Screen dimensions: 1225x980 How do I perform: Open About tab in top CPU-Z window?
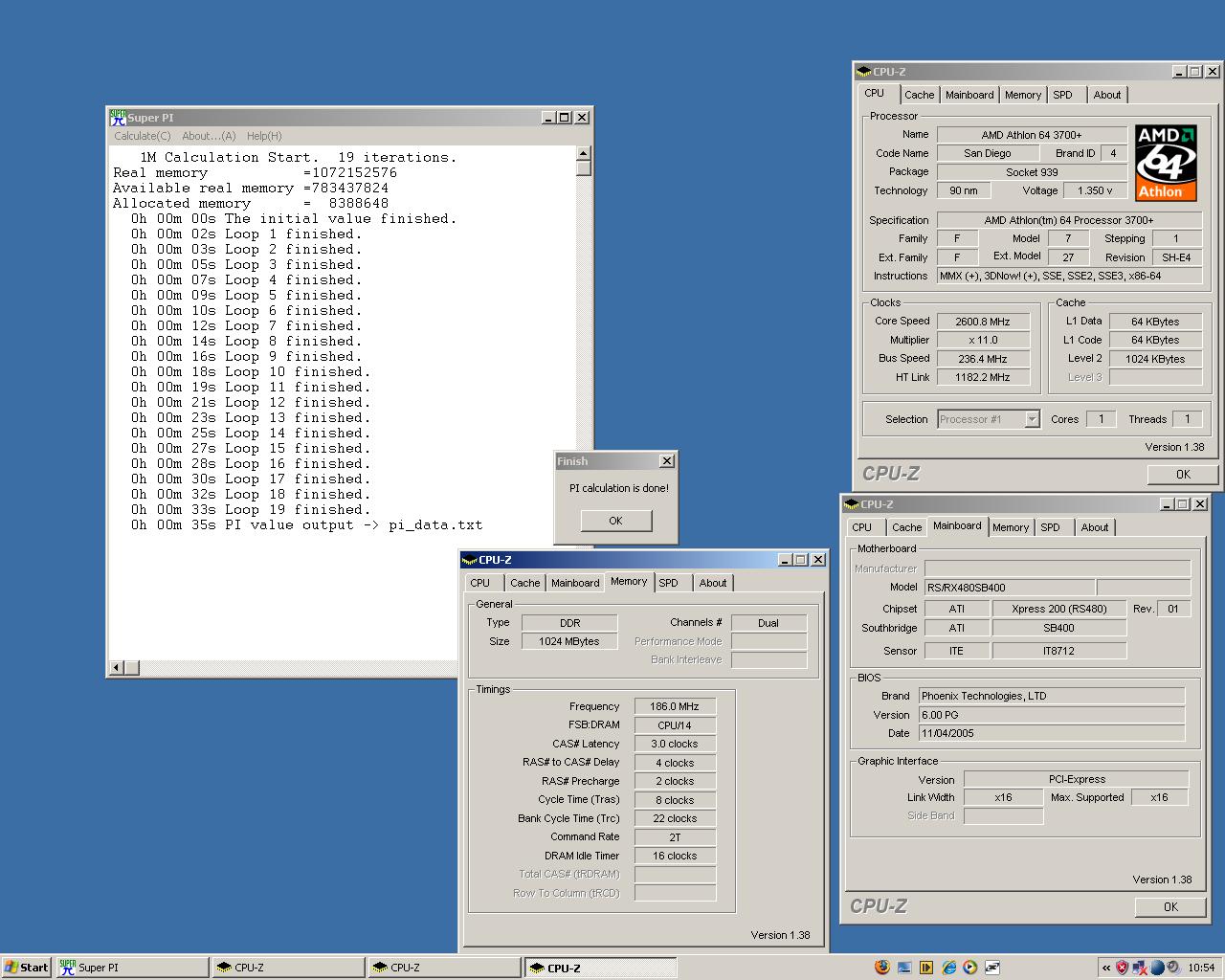1107,95
